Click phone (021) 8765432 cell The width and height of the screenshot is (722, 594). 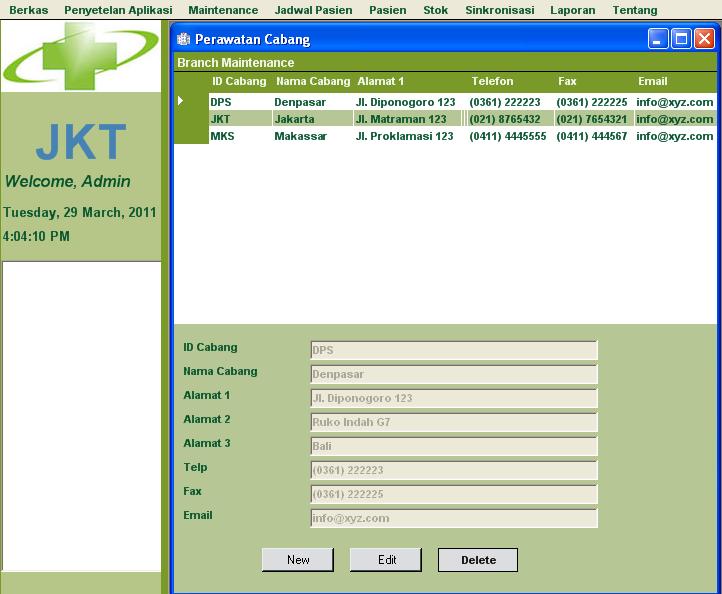point(510,119)
